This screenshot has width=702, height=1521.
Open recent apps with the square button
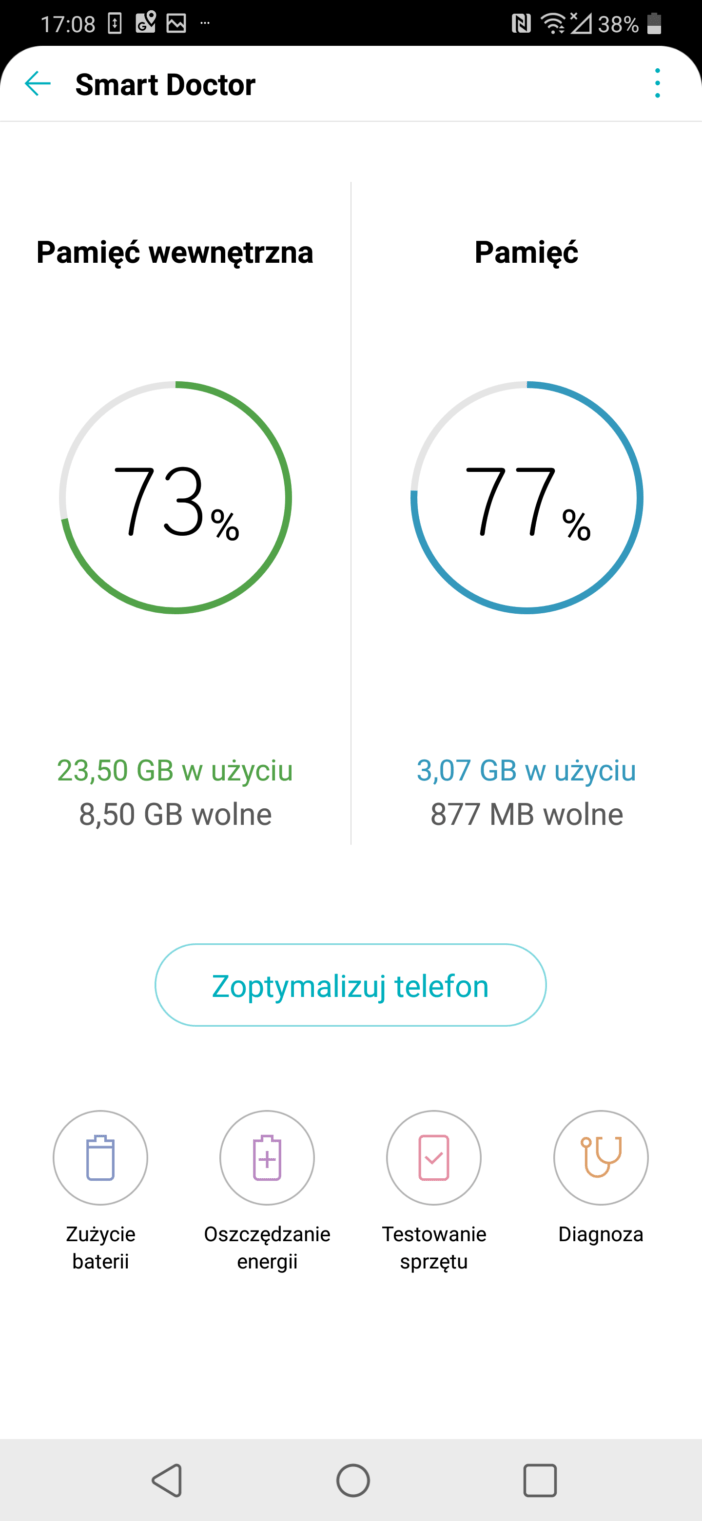[540, 1480]
